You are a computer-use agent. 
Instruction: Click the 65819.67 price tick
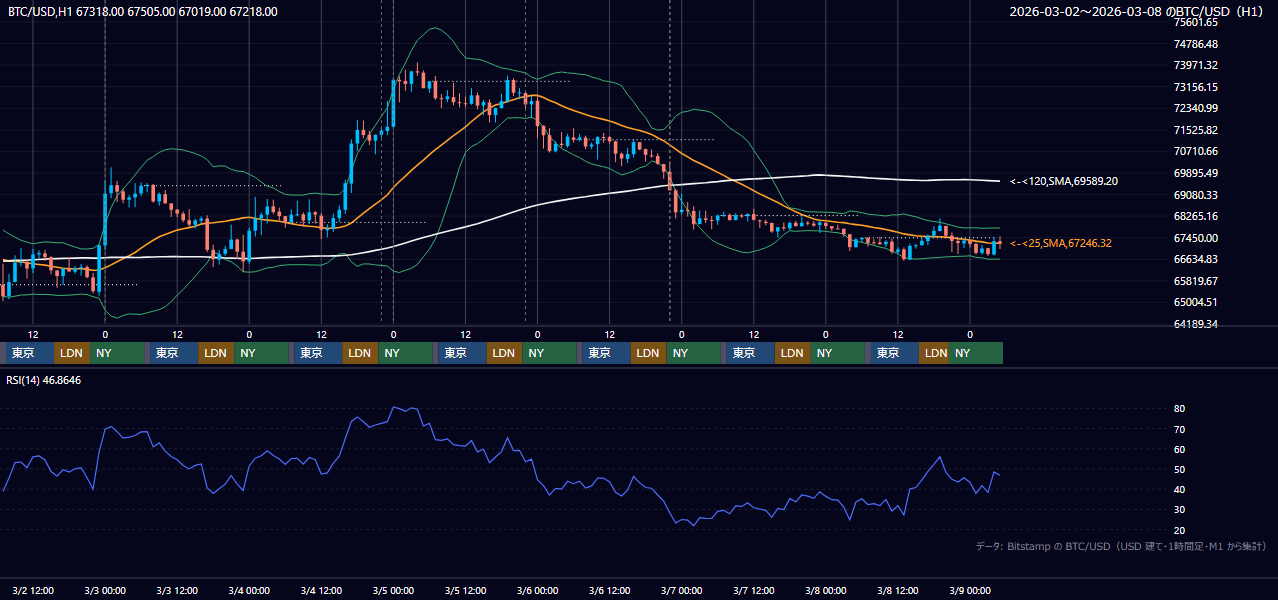coord(1196,281)
